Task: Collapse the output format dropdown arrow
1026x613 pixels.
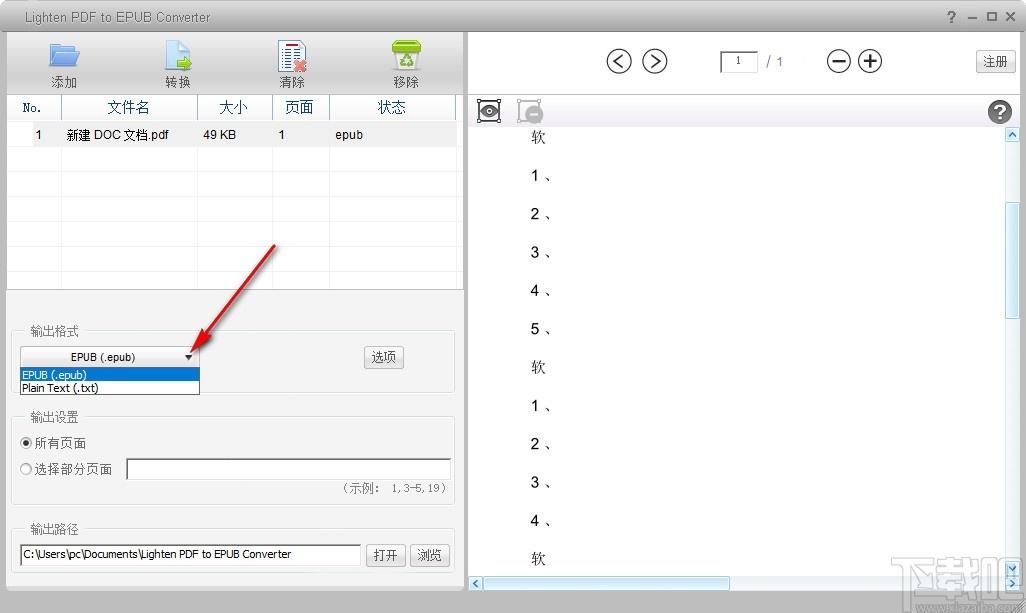Action: click(188, 357)
